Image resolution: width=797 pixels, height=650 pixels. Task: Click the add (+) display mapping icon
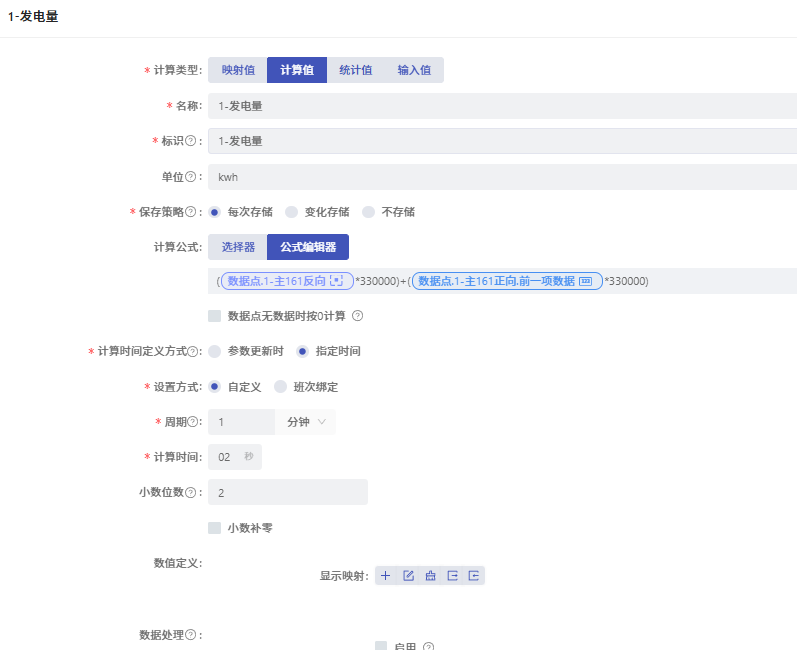click(x=386, y=576)
